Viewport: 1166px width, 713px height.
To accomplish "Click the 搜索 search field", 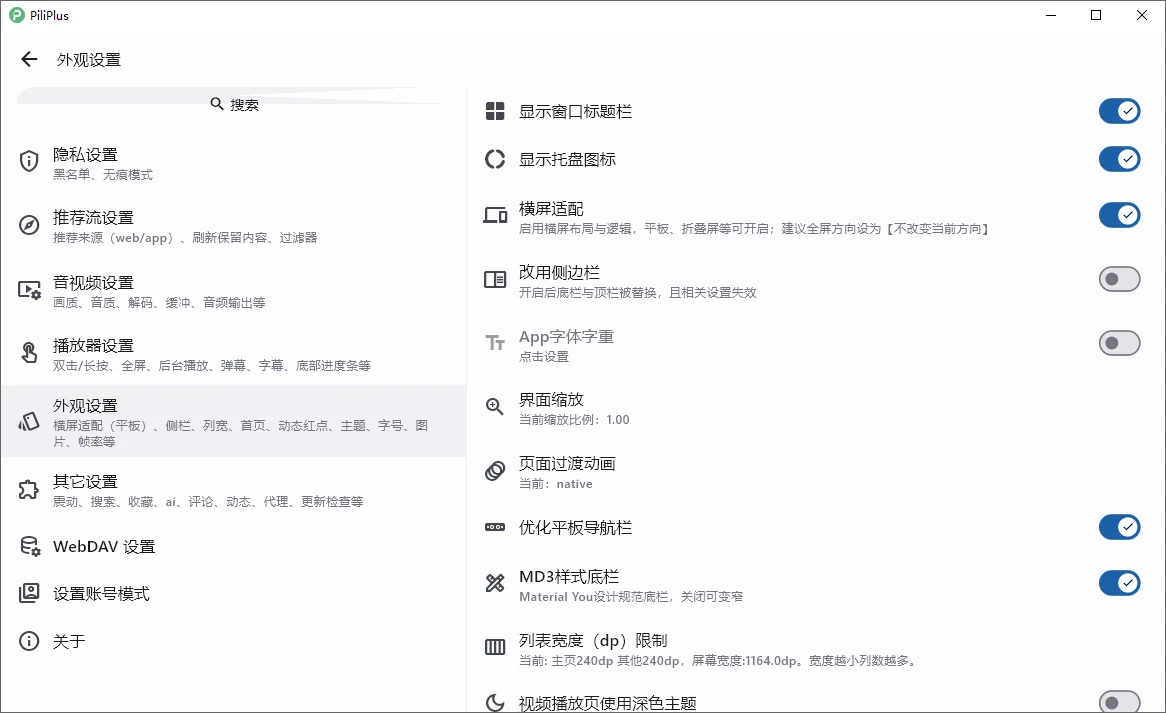I will [x=236, y=104].
